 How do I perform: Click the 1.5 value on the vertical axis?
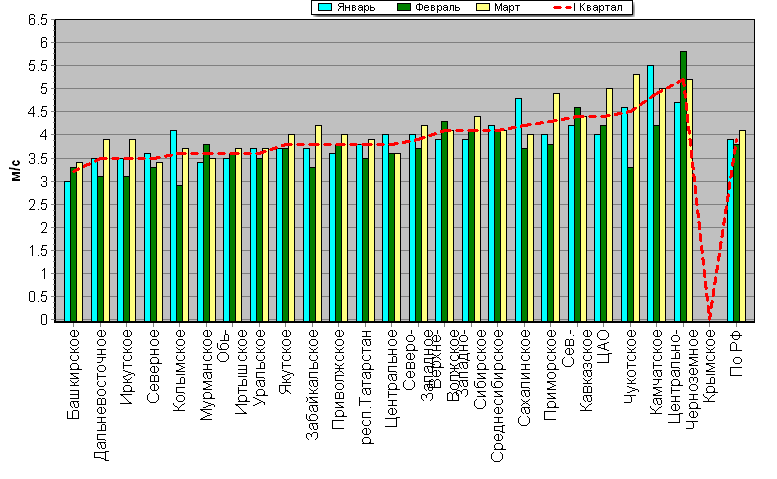38,251
